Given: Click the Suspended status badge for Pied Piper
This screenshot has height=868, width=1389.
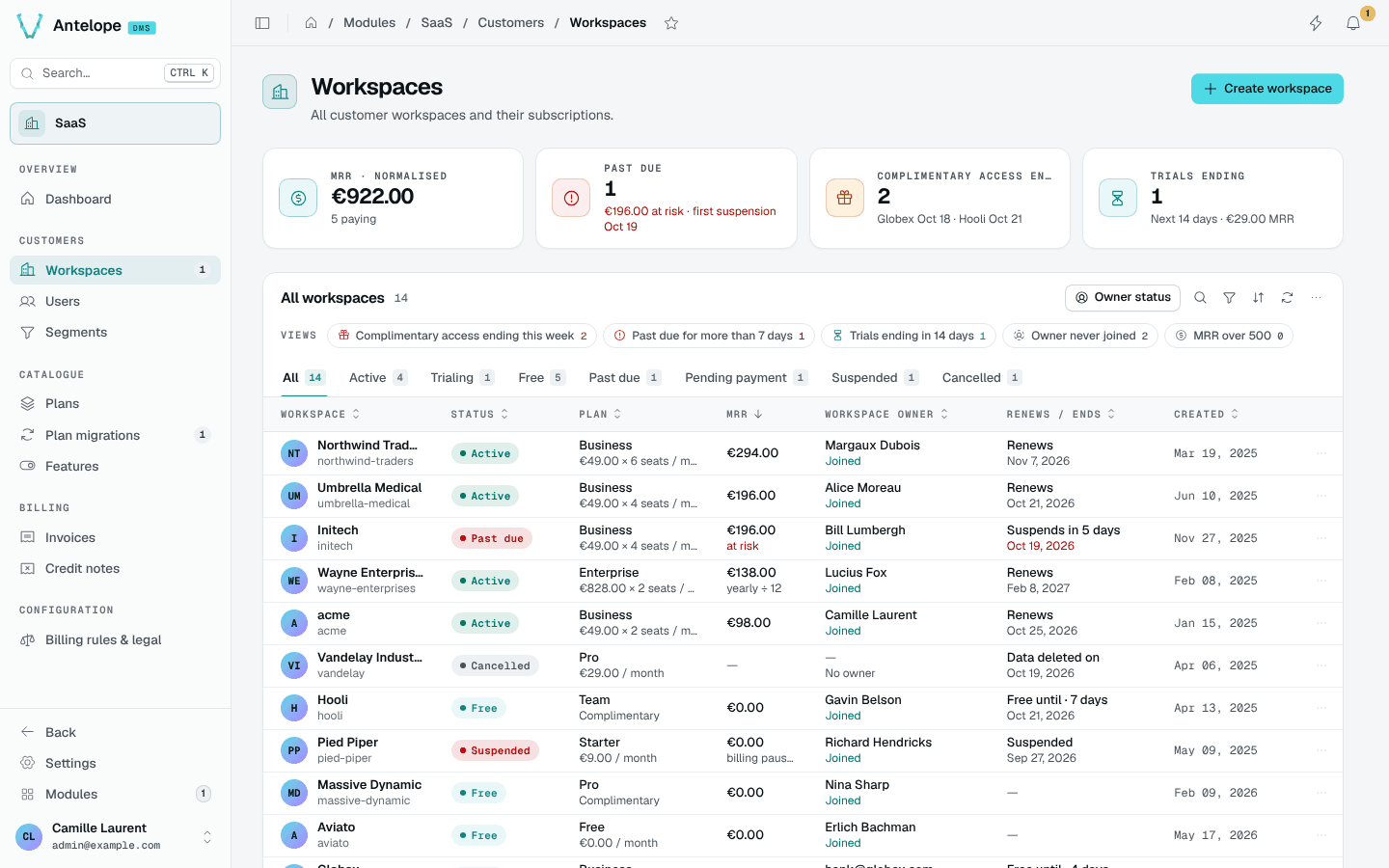Looking at the screenshot, I should coord(495,750).
